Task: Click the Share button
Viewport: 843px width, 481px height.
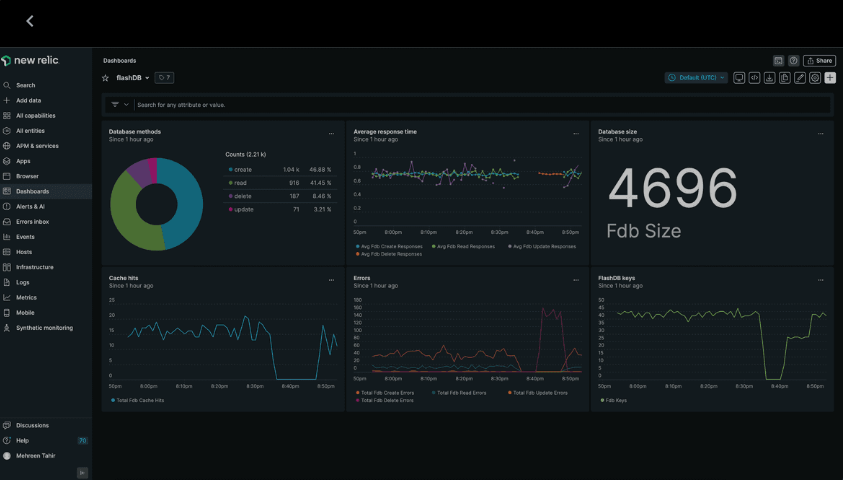Action: (819, 61)
